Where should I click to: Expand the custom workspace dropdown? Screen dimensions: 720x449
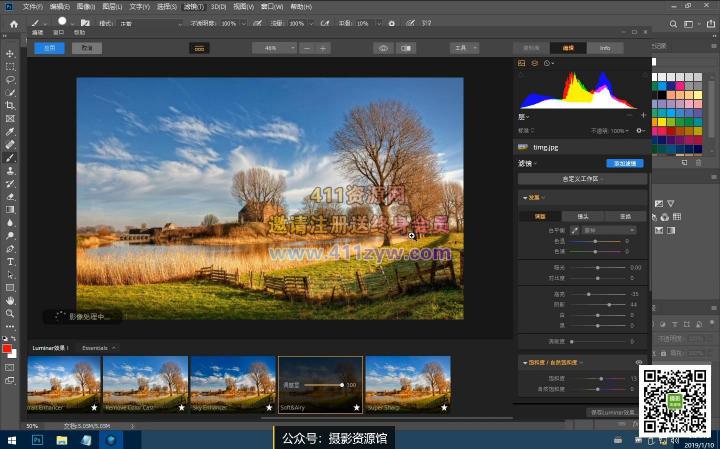582,178
